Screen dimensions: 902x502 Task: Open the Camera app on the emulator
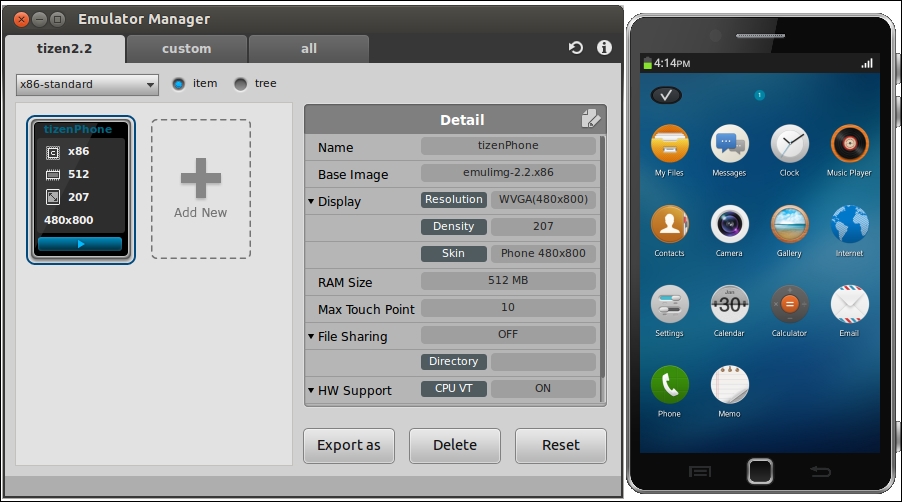pos(729,224)
